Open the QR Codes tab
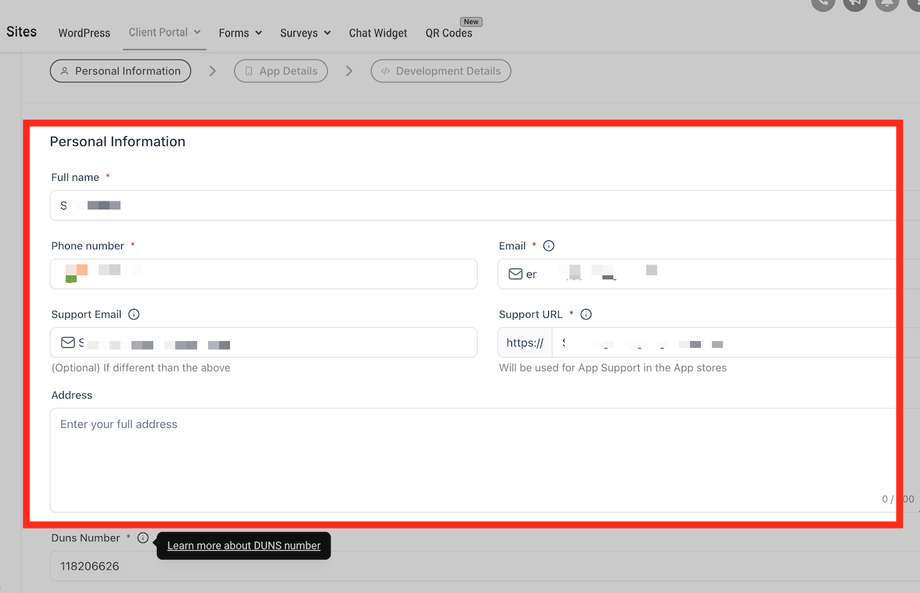920x593 pixels. click(x=449, y=33)
